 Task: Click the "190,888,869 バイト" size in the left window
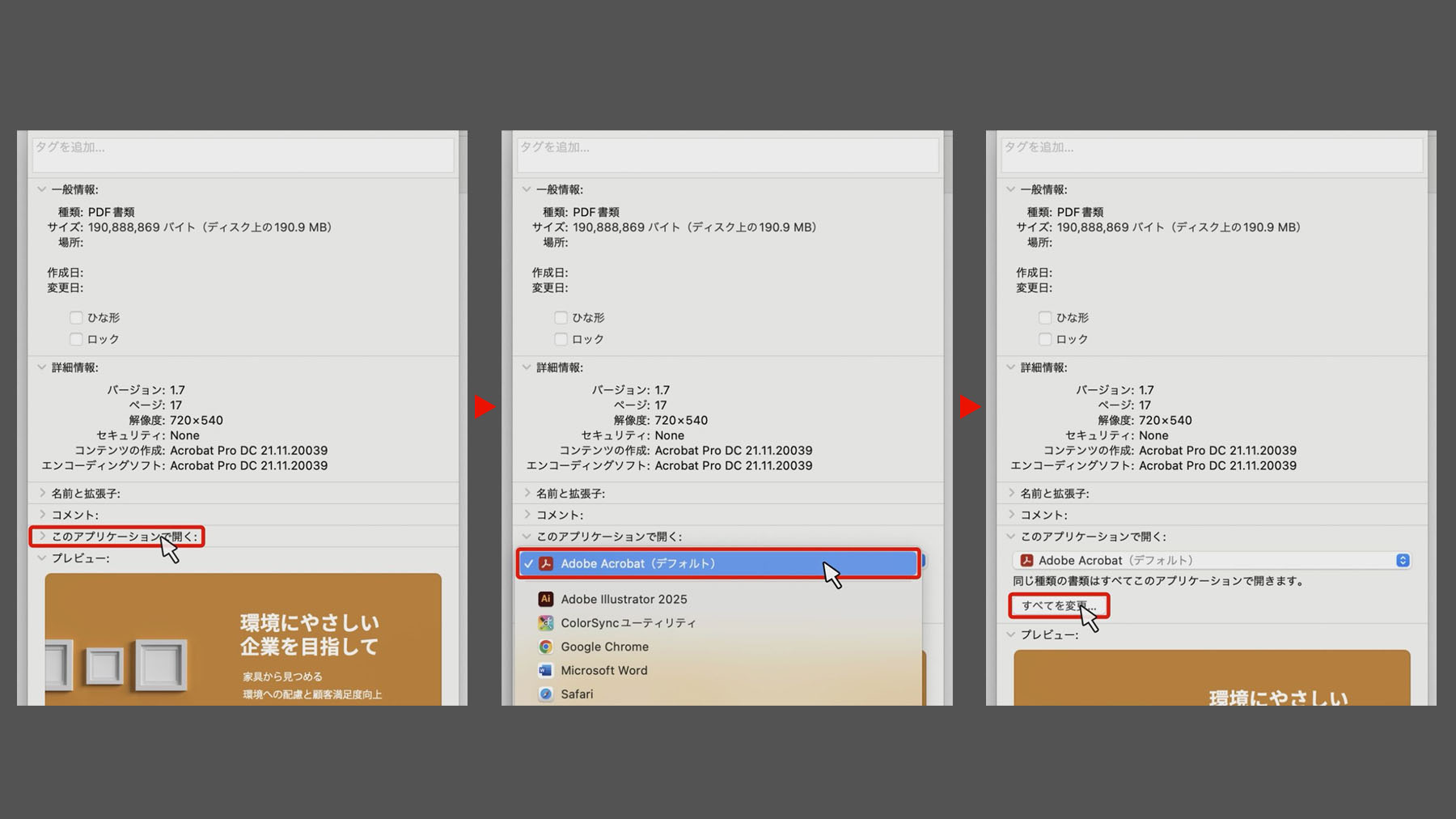[142, 227]
